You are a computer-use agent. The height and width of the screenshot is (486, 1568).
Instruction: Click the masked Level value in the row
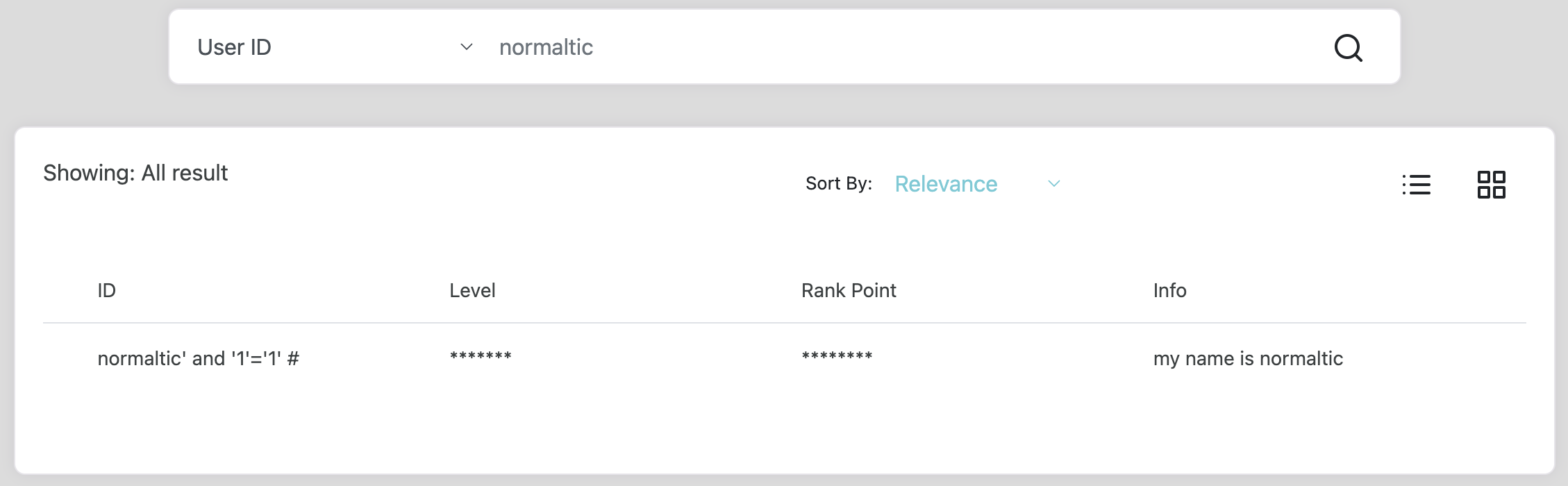click(481, 357)
